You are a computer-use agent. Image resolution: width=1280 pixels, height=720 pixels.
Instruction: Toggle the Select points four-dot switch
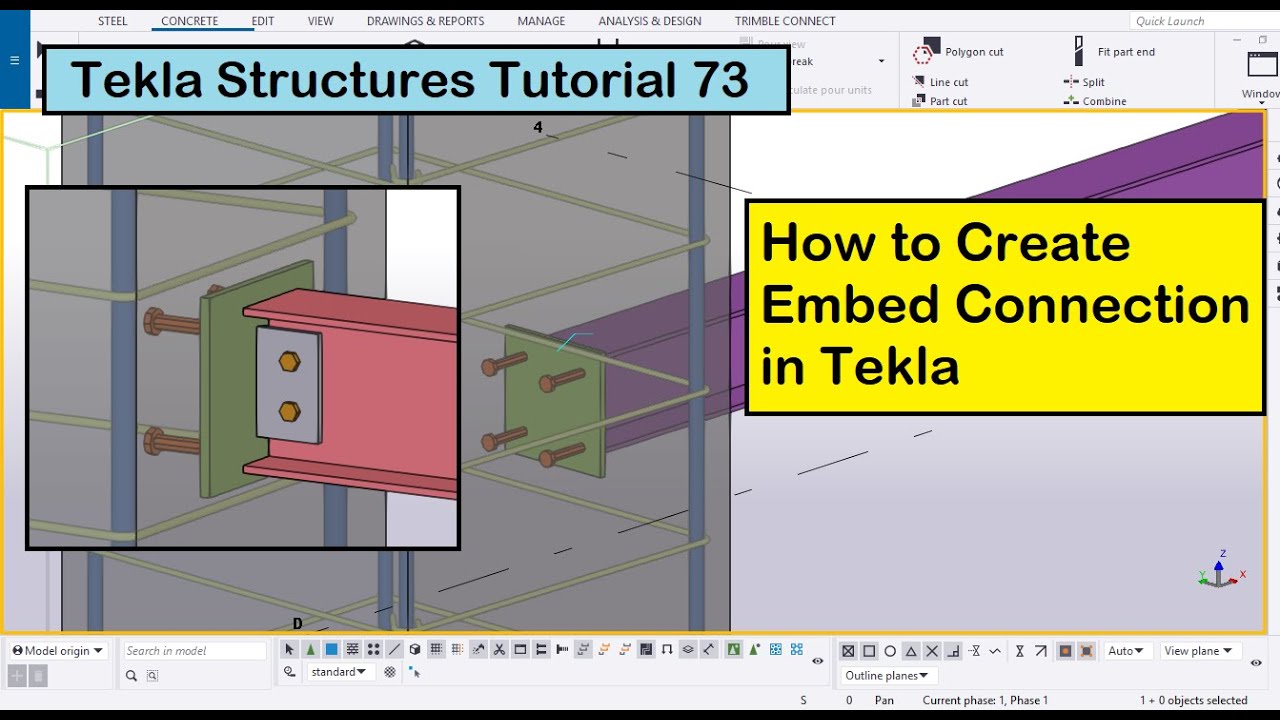pos(373,650)
